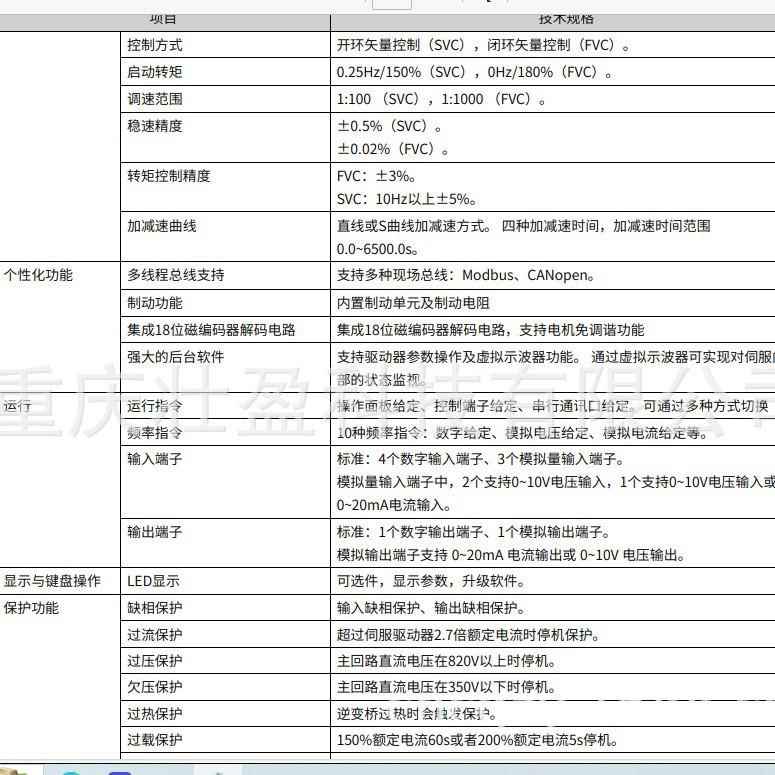
Task: Click the '制动功能' row label
Action: click(155, 303)
